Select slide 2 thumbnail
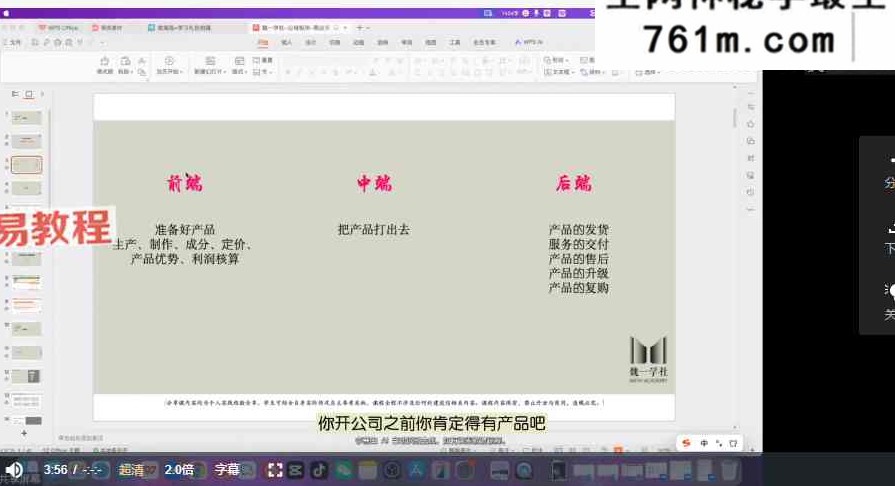895x486 pixels. pyautogui.click(x=27, y=141)
